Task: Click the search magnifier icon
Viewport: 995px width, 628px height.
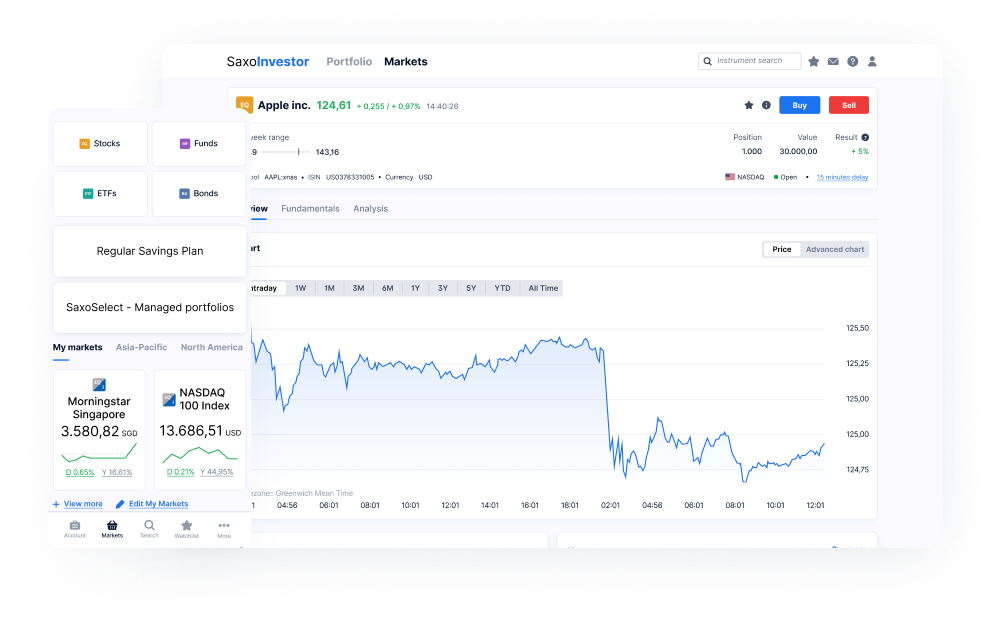Action: [x=708, y=62]
